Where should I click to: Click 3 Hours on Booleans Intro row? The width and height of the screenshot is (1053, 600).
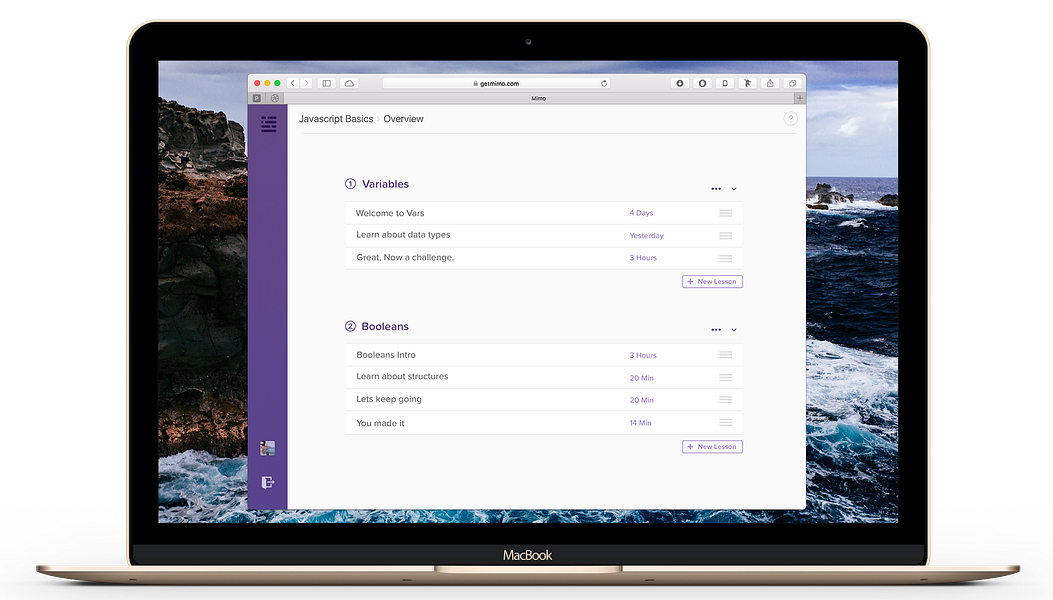(x=643, y=355)
